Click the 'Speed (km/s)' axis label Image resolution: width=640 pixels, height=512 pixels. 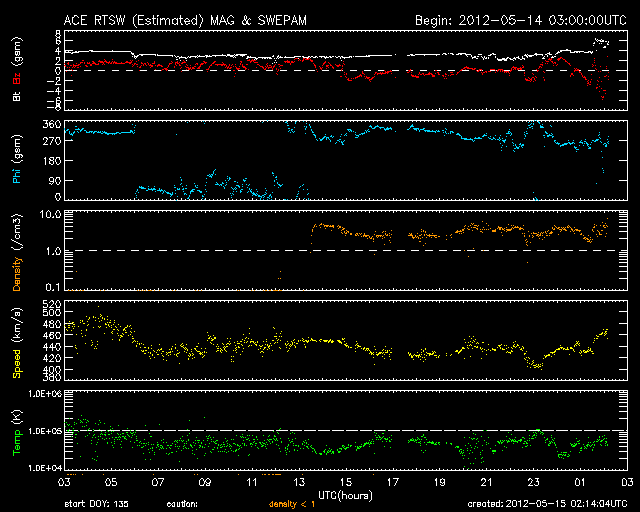click(17, 343)
